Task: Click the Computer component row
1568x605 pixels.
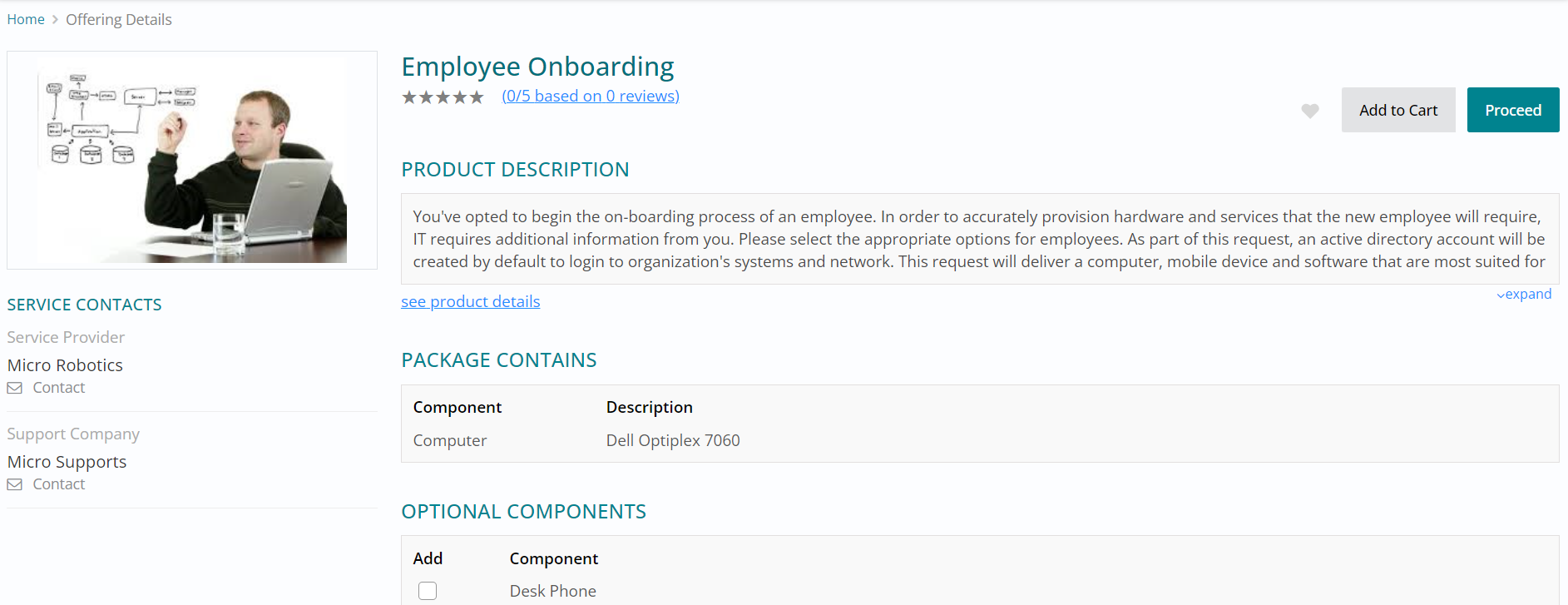Action: 450,440
